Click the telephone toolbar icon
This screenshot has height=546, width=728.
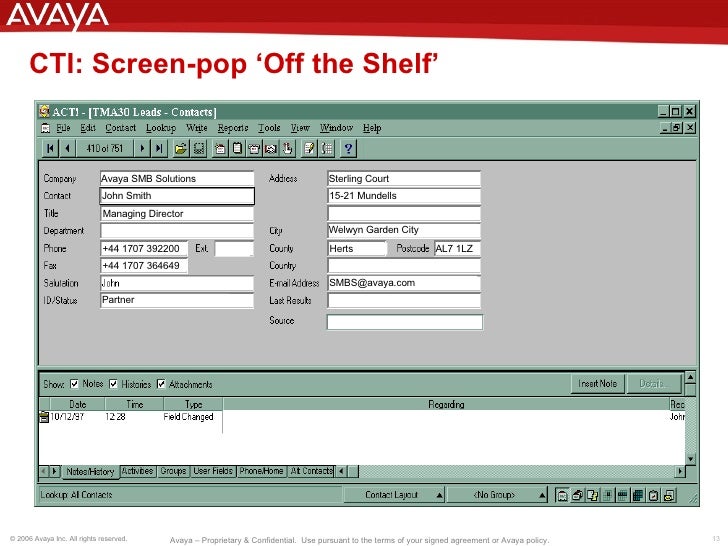[254, 149]
